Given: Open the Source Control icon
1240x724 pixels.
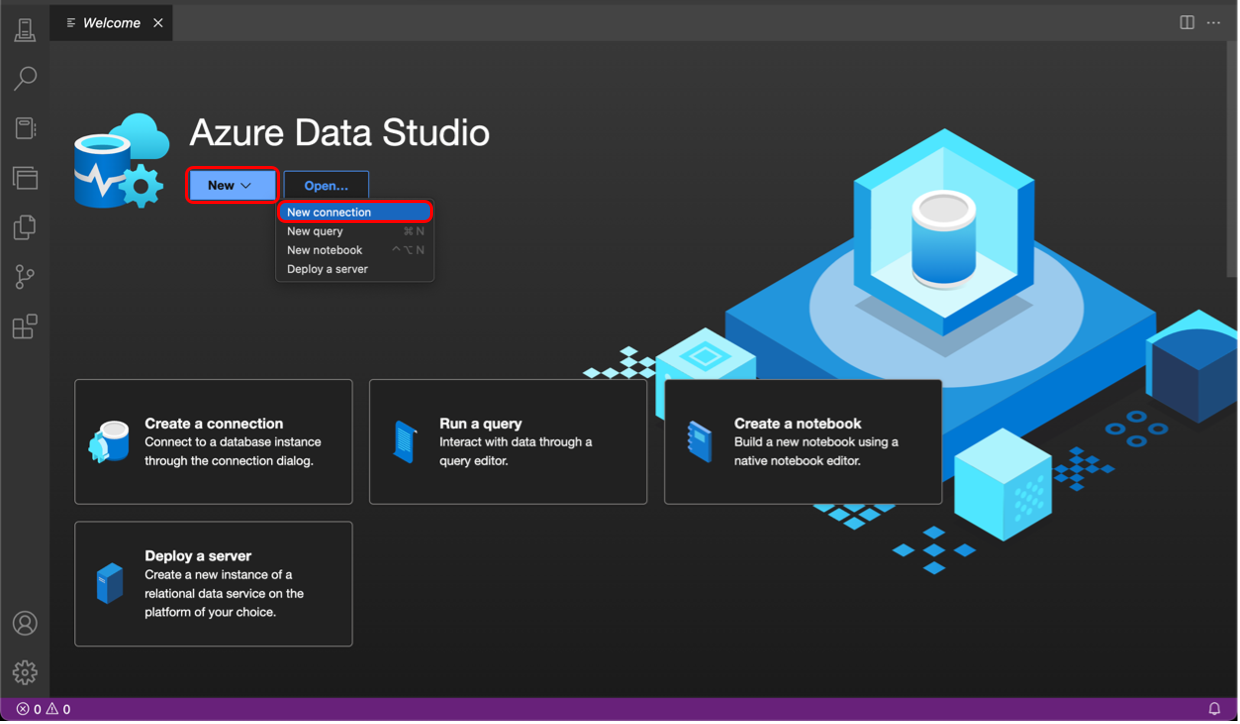Looking at the screenshot, I should [25, 277].
